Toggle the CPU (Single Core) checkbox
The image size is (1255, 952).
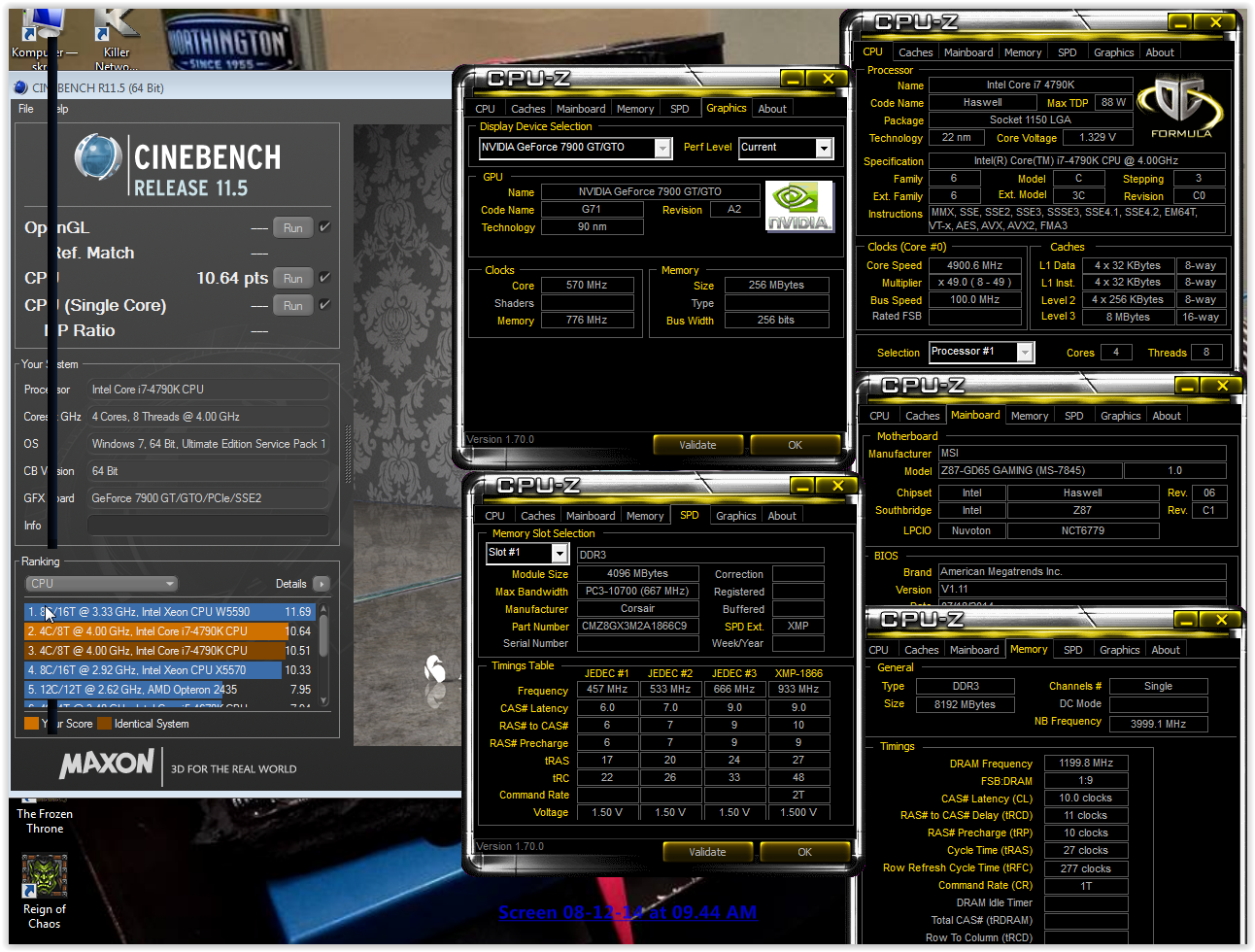(x=324, y=305)
